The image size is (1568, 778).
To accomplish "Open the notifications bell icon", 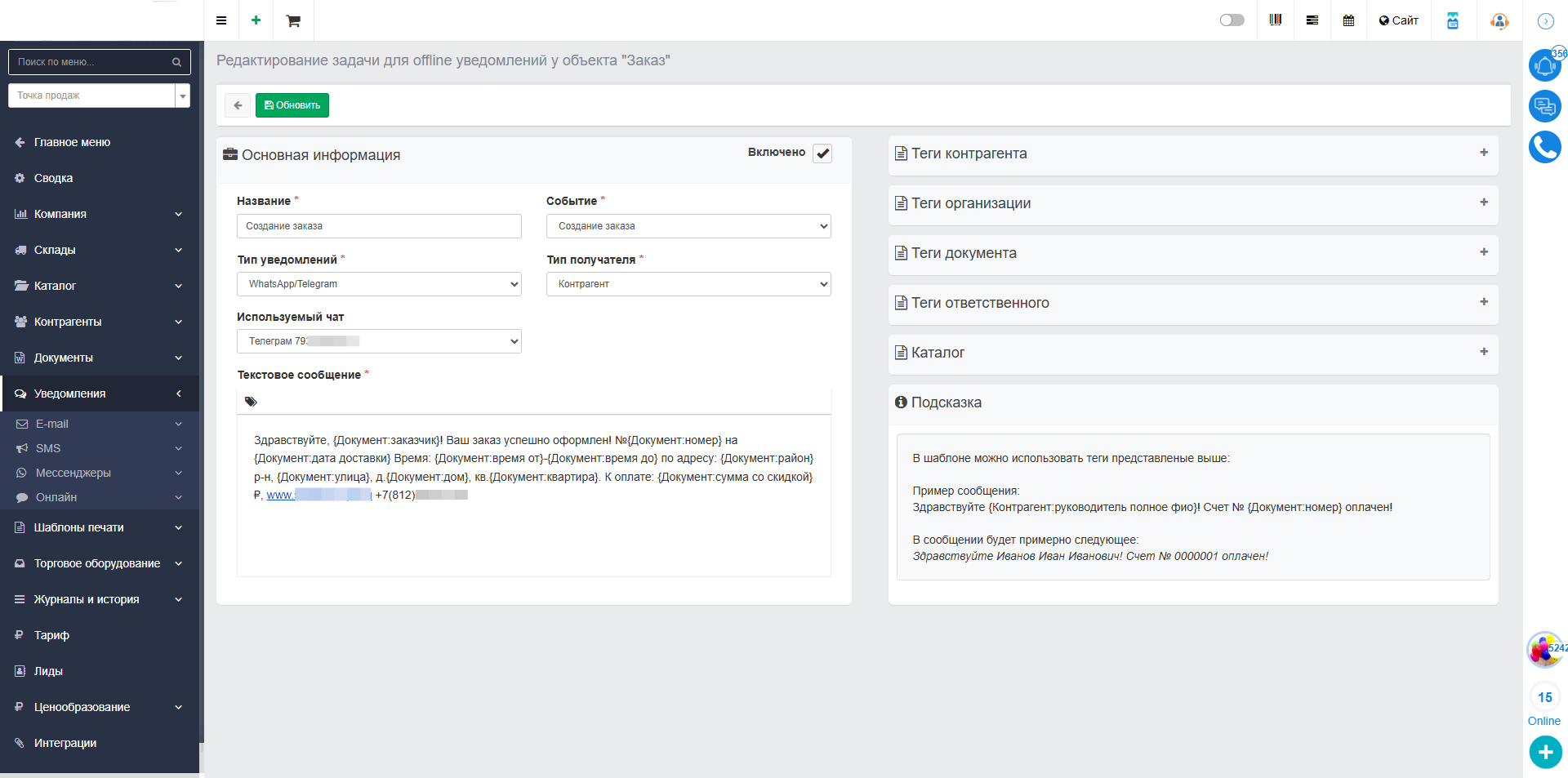I will pyautogui.click(x=1544, y=65).
